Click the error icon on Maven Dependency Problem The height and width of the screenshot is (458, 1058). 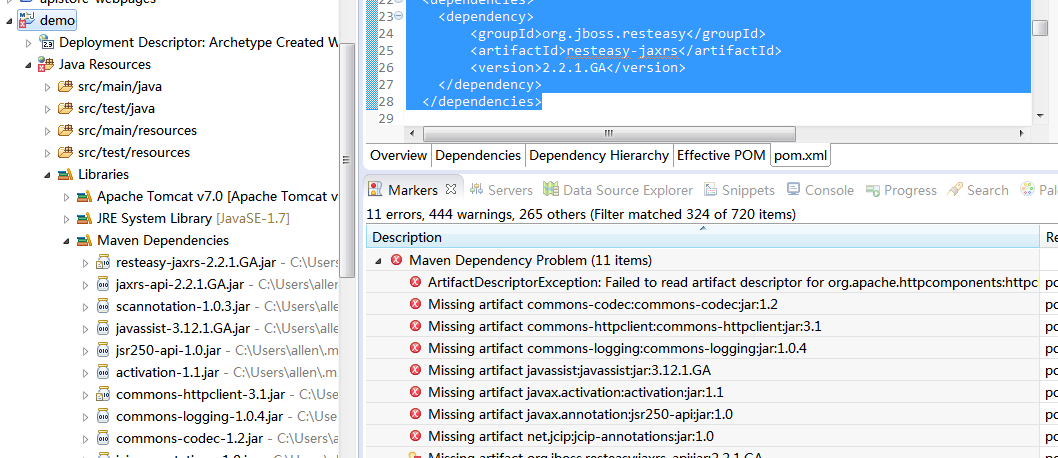397,260
